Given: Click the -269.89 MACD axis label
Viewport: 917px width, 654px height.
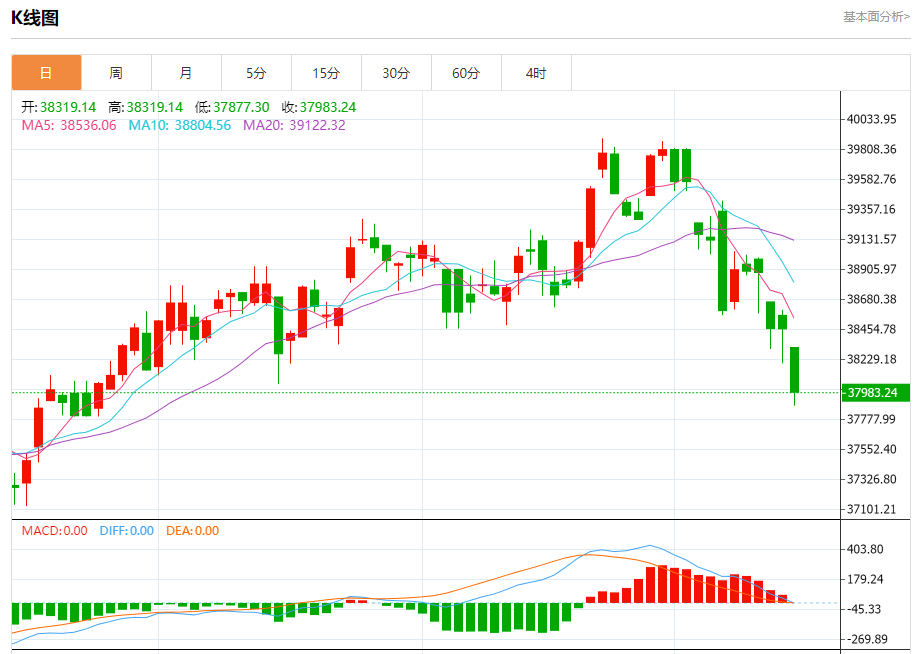Looking at the screenshot, I should (867, 639).
